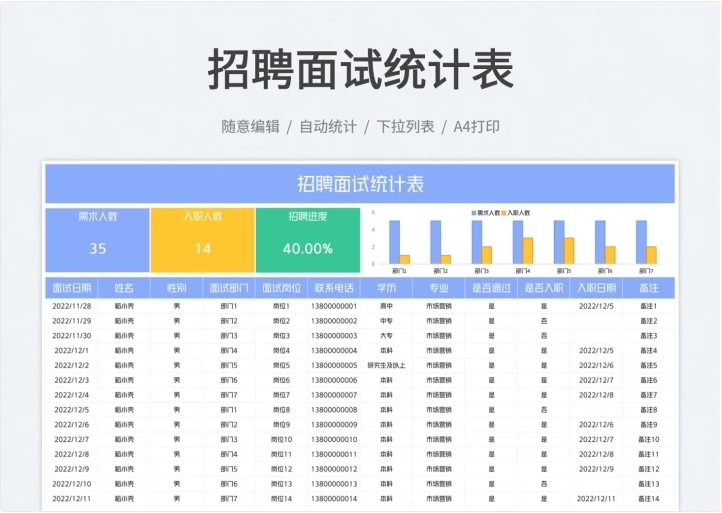The image size is (722, 513).
Task: Select the 专业 column header
Action: (x=439, y=288)
